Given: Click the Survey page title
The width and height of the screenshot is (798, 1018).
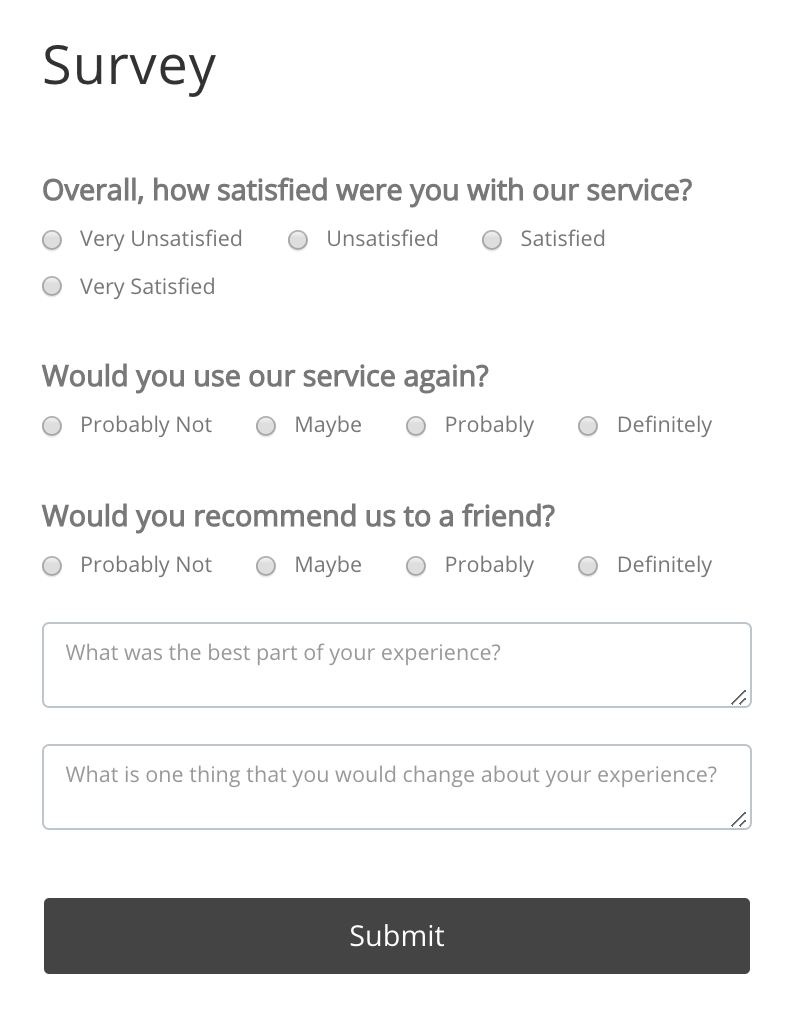Looking at the screenshot, I should tap(128, 65).
